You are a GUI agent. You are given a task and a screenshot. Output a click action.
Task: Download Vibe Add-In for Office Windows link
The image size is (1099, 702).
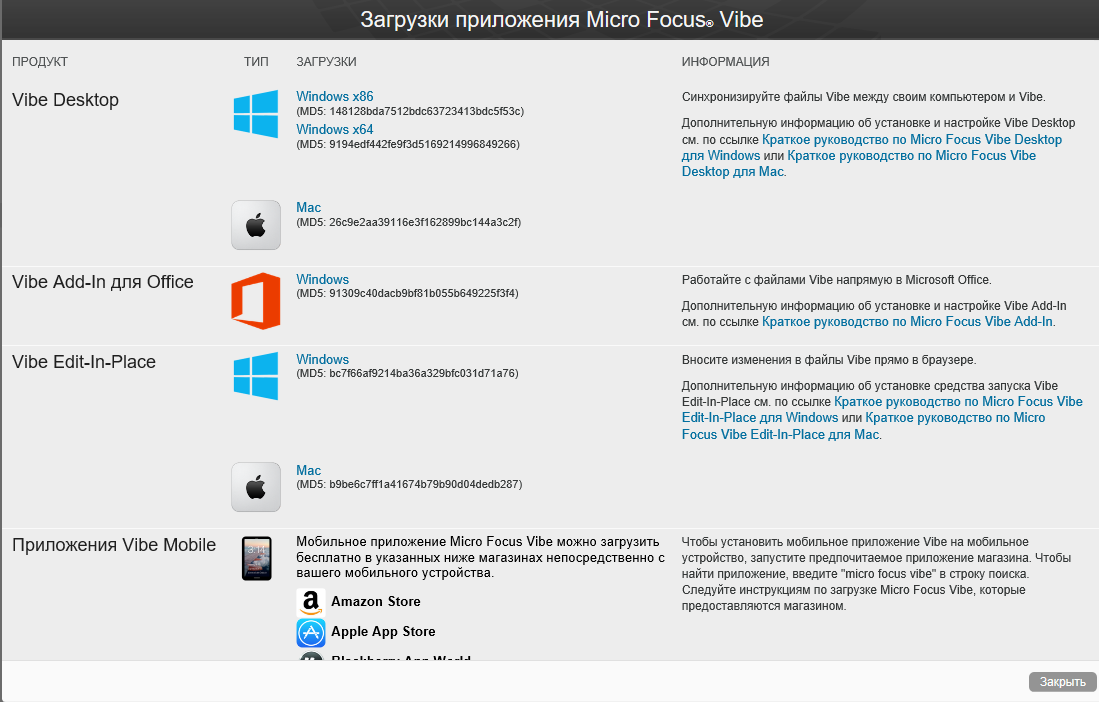pos(322,280)
